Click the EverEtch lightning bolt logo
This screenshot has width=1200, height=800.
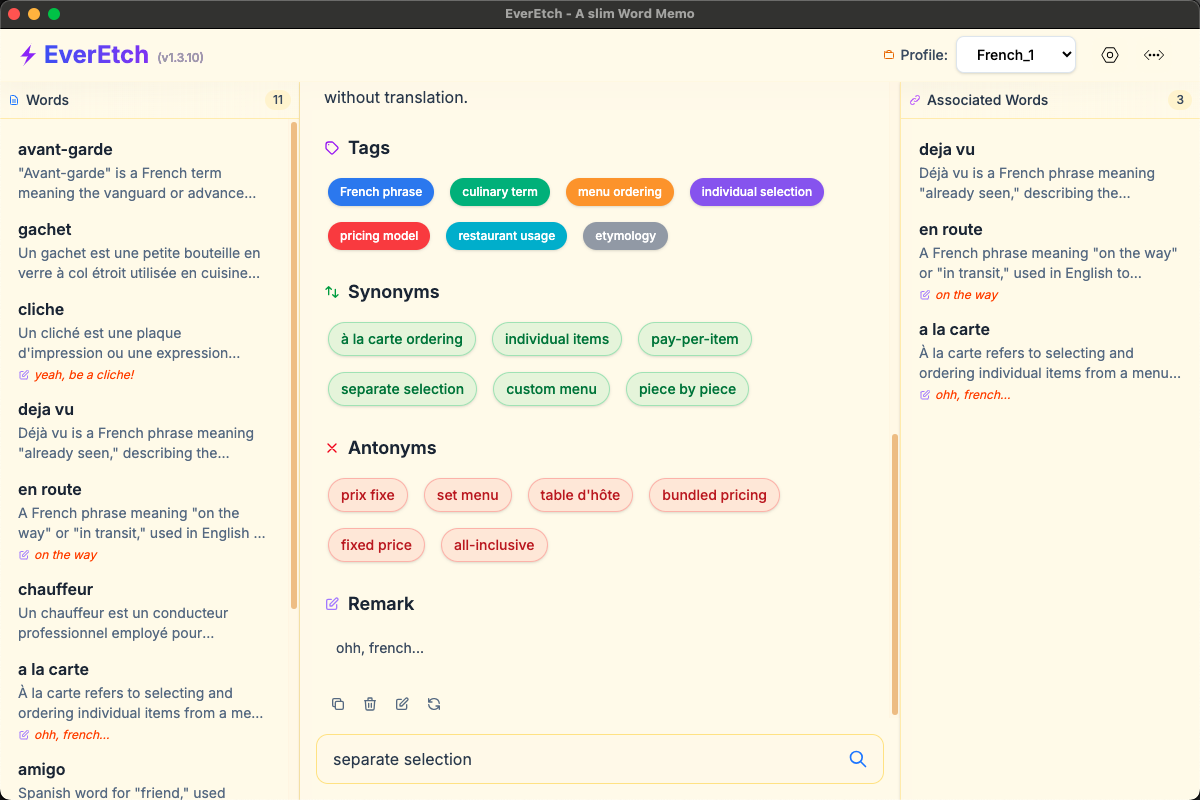pyautogui.click(x=28, y=55)
